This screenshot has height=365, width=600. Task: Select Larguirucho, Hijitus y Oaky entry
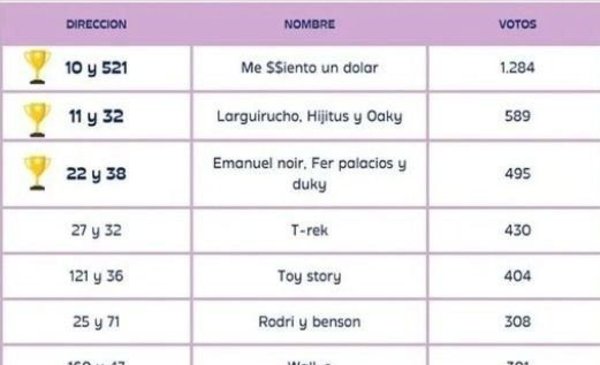pyautogui.click(x=310, y=116)
